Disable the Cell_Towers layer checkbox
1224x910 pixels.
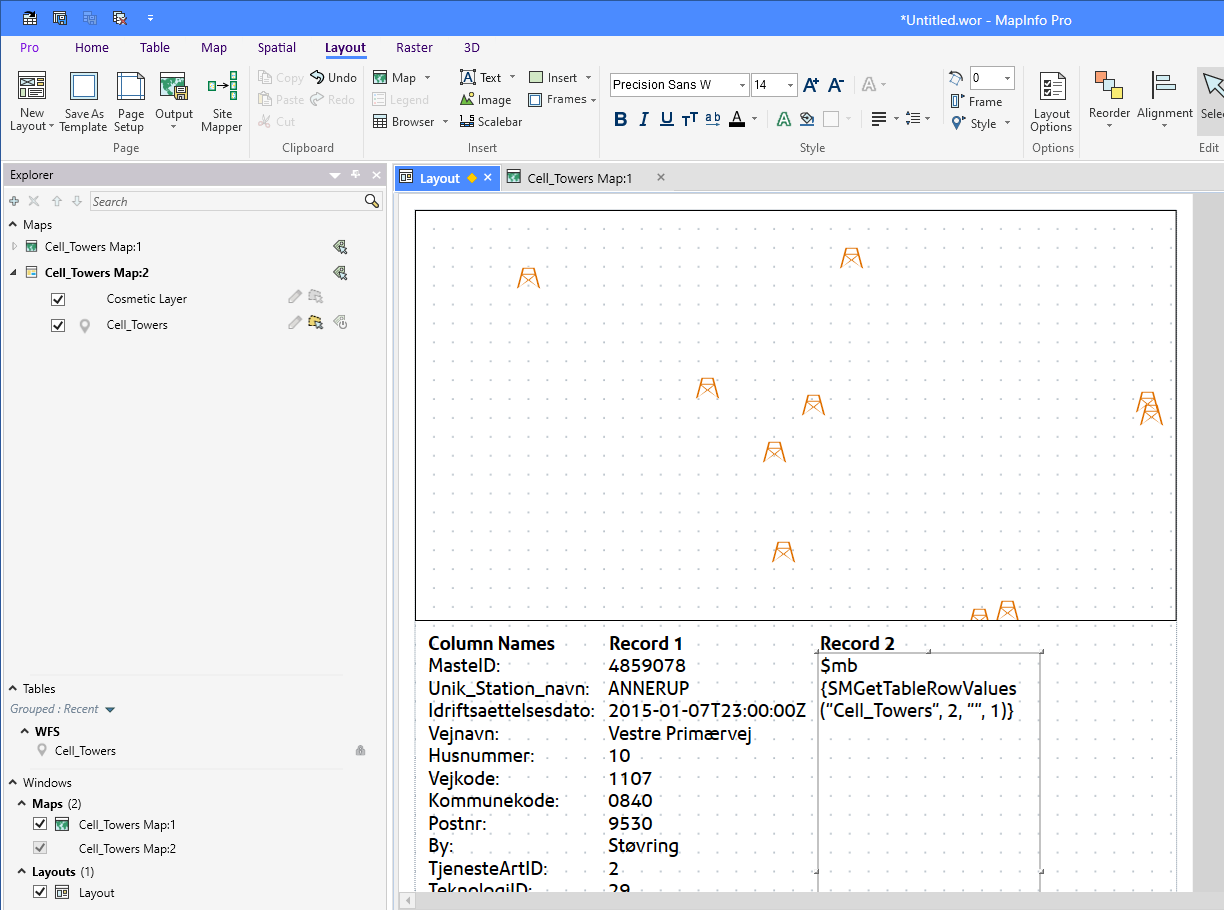[58, 324]
